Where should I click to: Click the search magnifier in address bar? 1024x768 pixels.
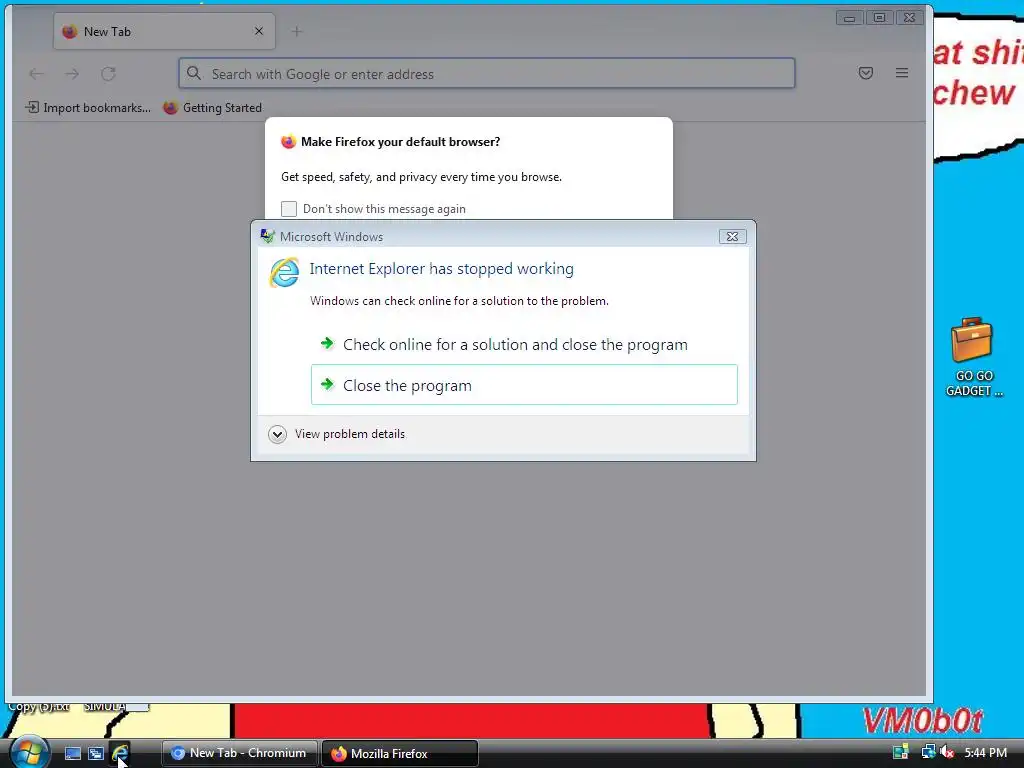coord(194,73)
